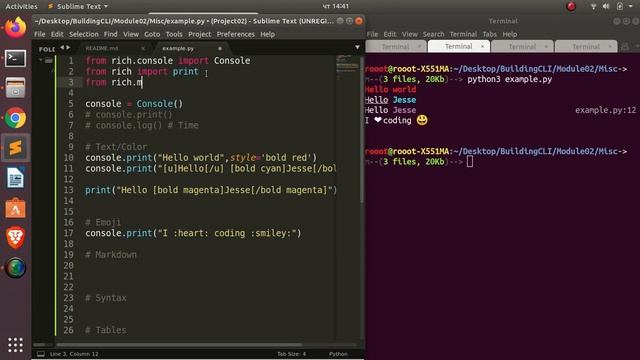Open Tab Size: 4 selector in status bar
640x360 pixels.
(291, 354)
